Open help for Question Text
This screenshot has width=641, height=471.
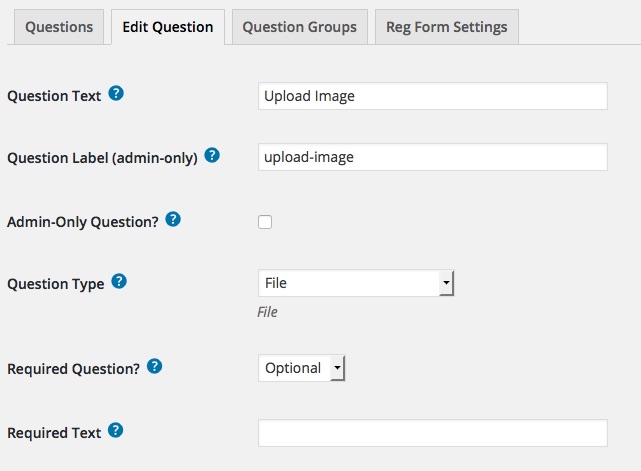tap(116, 94)
